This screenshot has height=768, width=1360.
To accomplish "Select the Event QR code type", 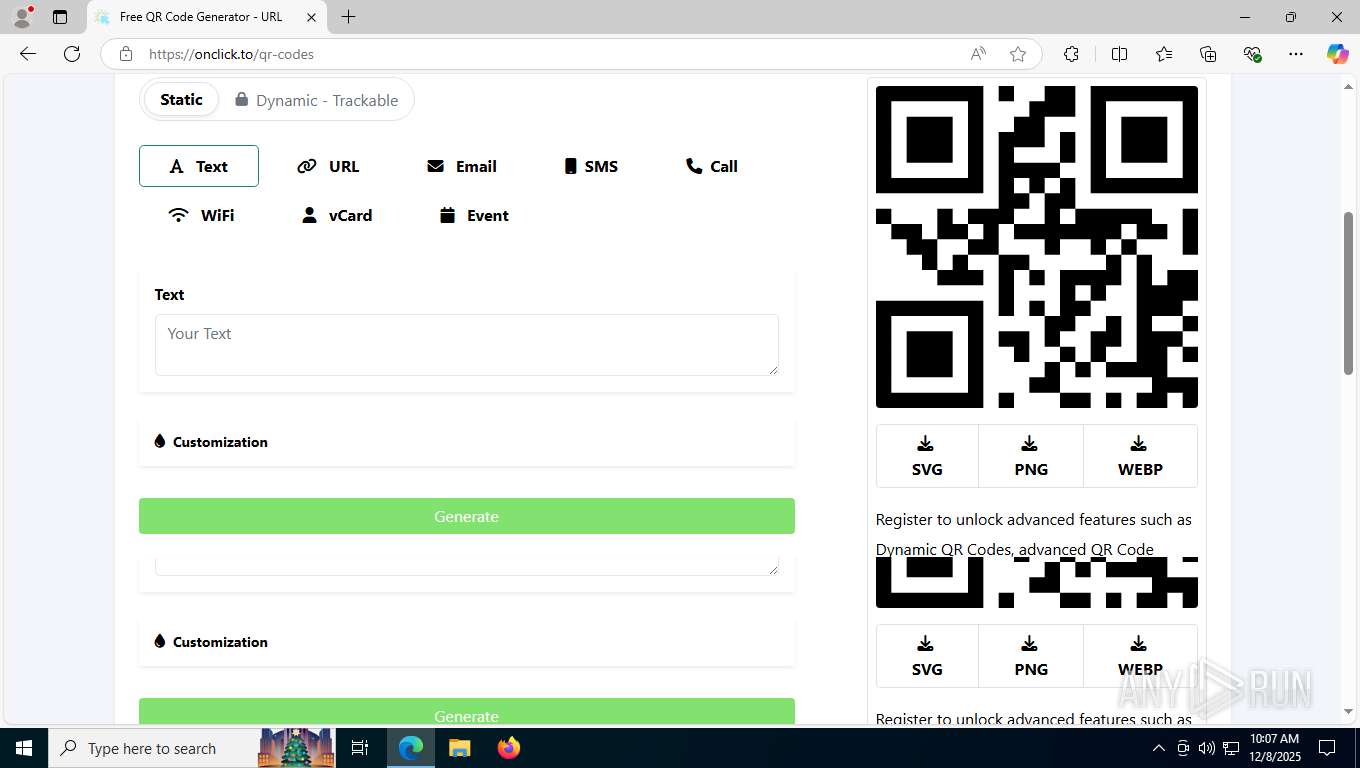I will tap(474, 215).
